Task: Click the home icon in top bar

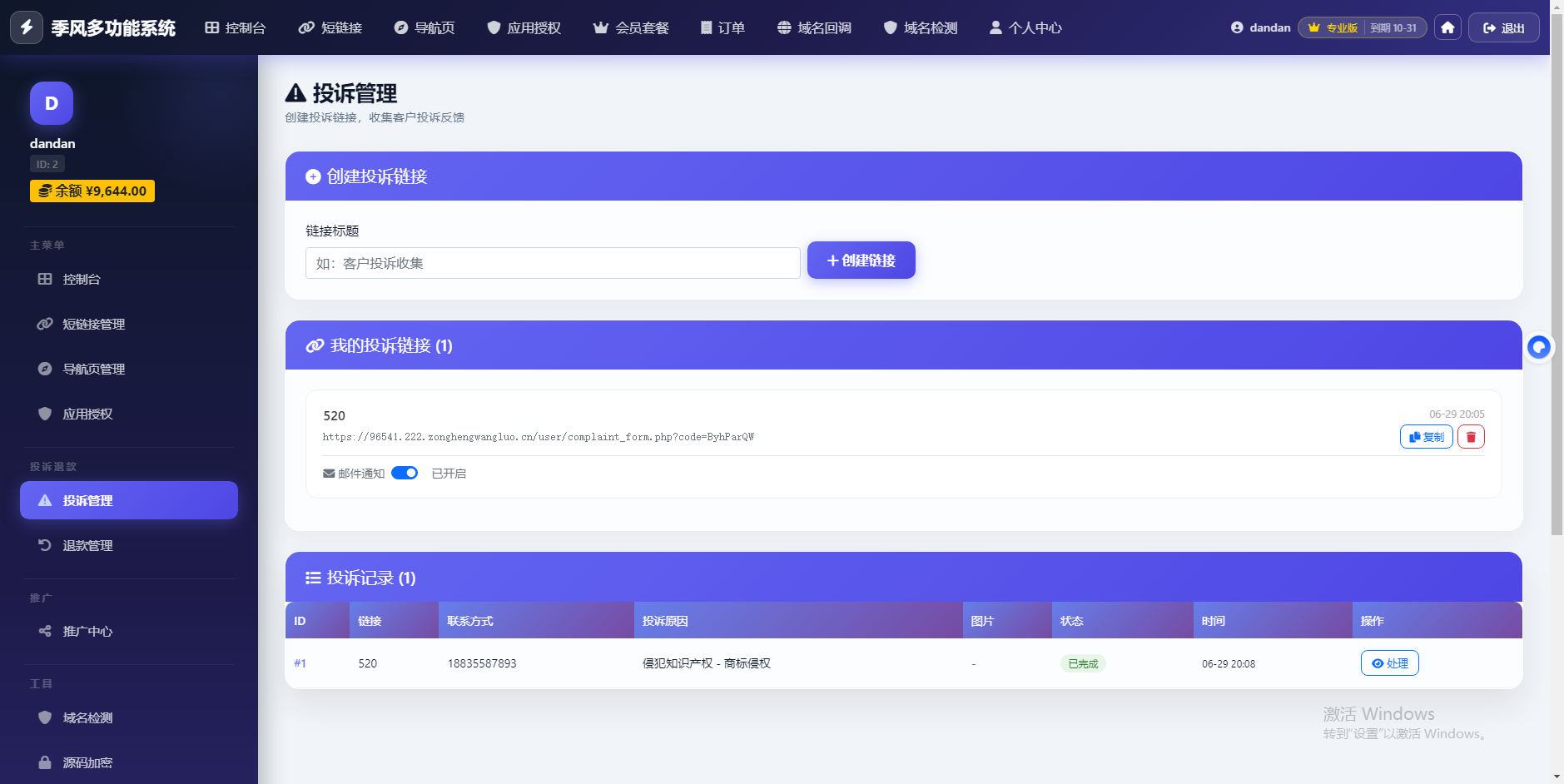Action: [x=1447, y=27]
